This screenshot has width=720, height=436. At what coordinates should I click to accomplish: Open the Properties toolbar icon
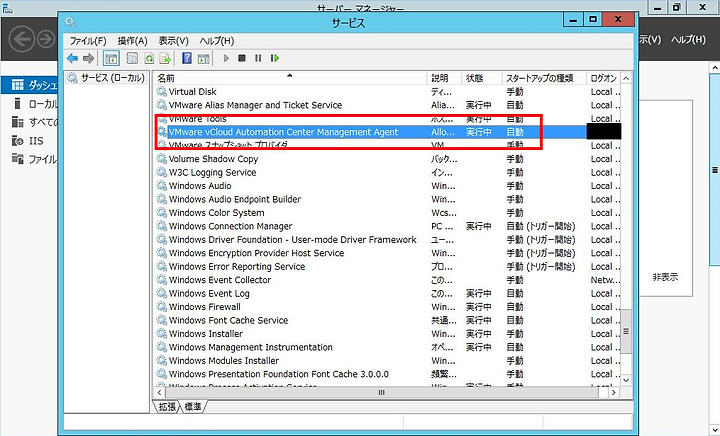132,58
